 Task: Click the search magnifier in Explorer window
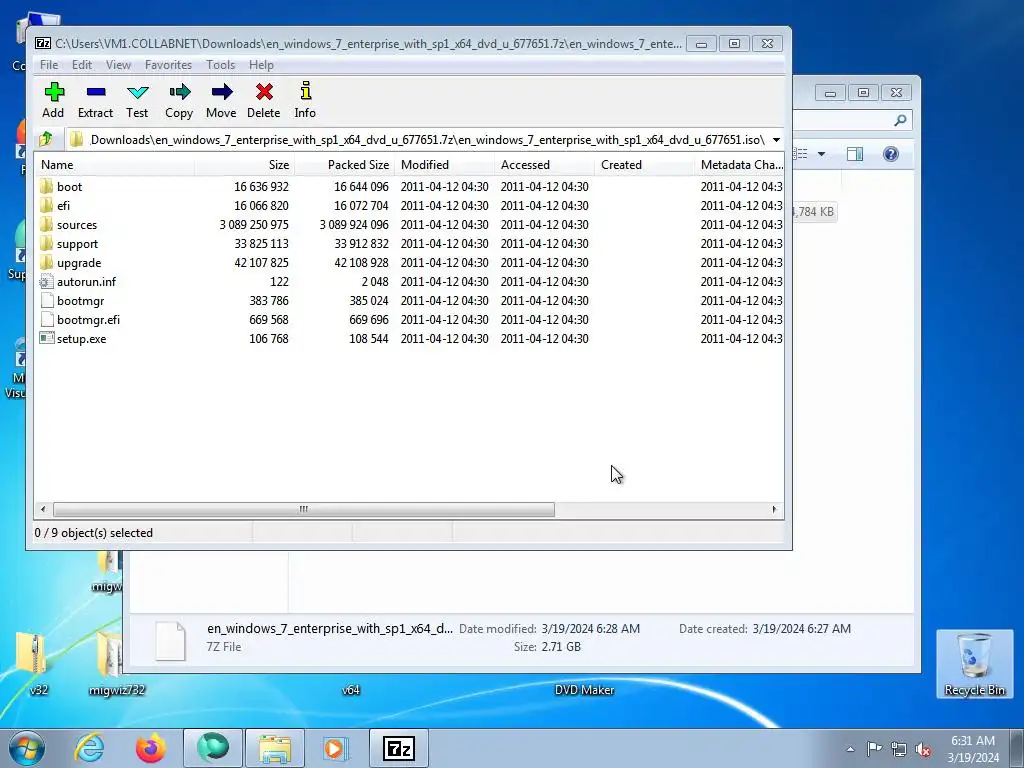(901, 120)
